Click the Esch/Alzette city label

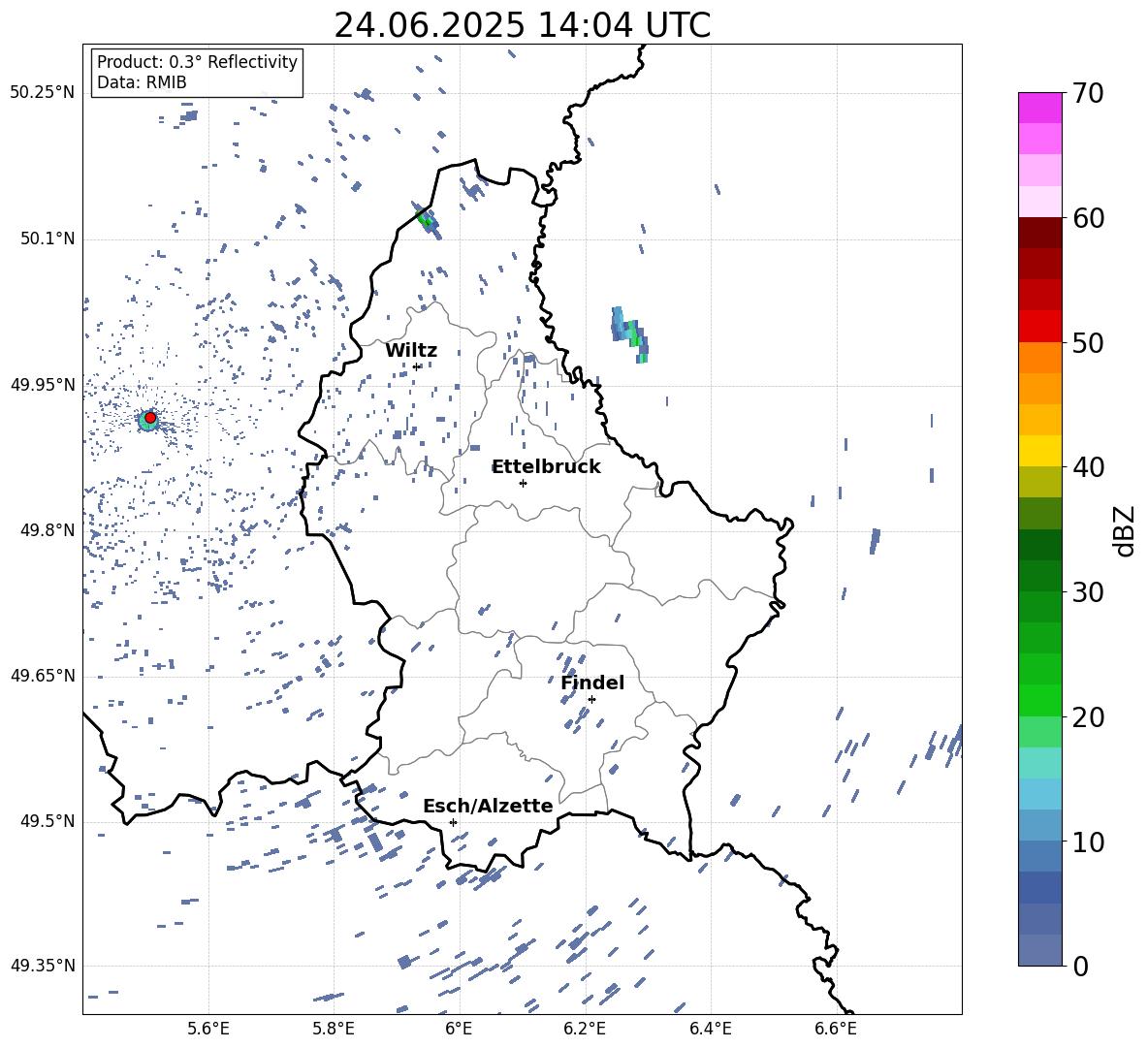pos(488,806)
